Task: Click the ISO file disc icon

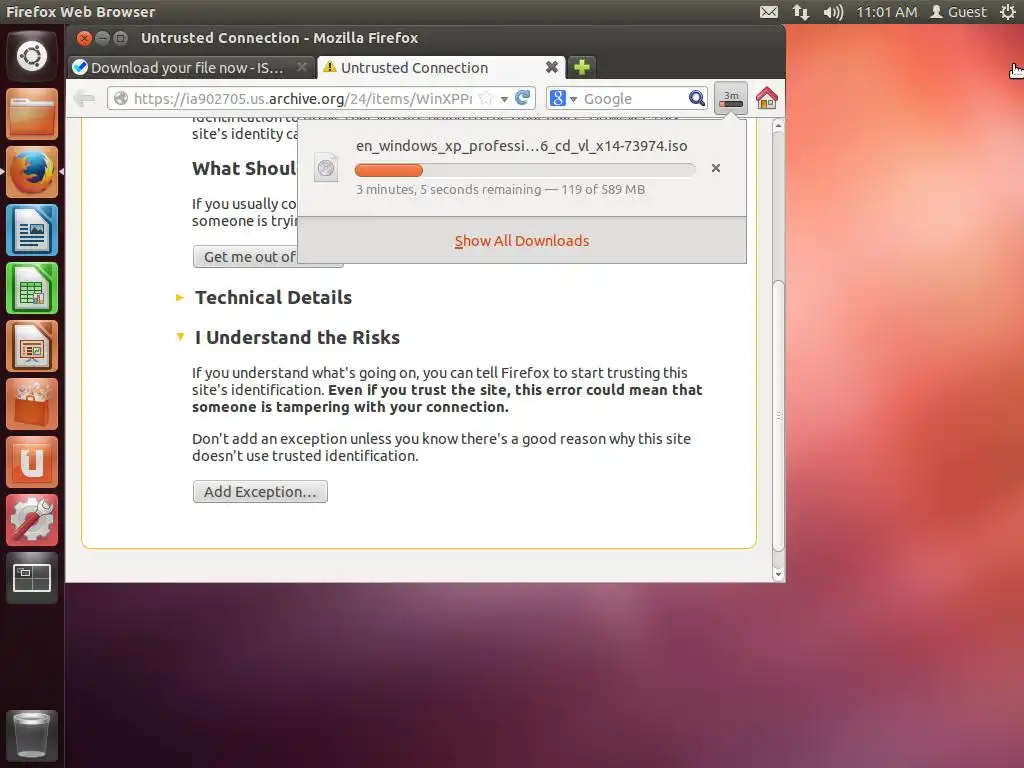Action: (326, 168)
